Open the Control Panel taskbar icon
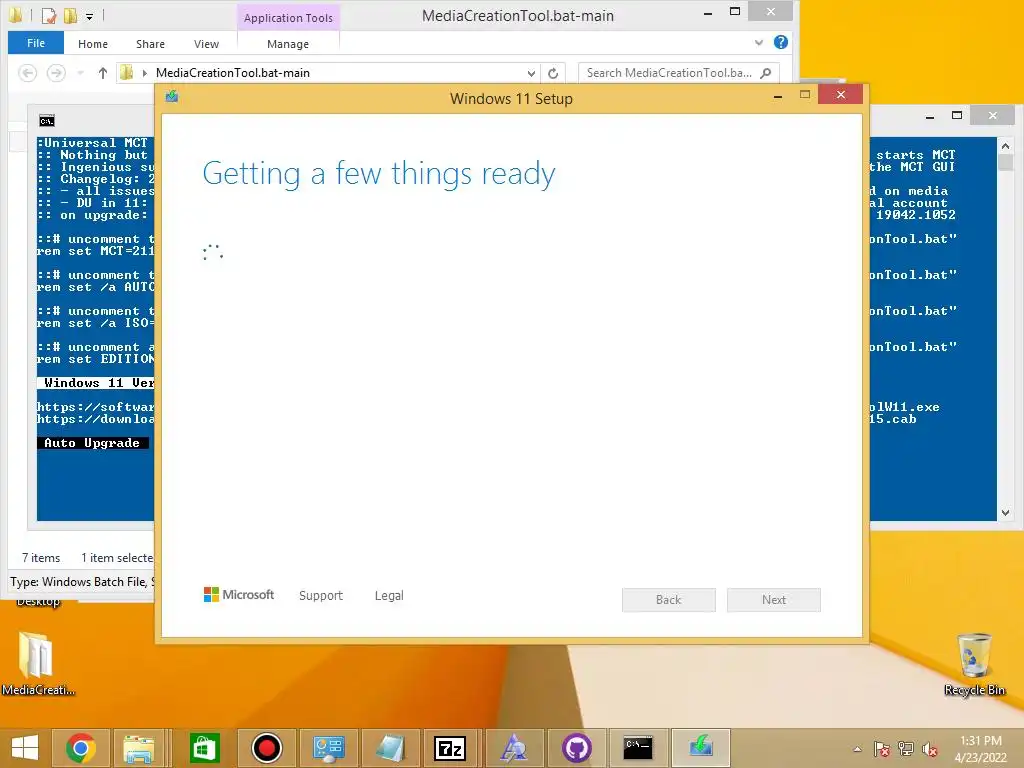Viewport: 1024px width, 768px height. click(328, 748)
